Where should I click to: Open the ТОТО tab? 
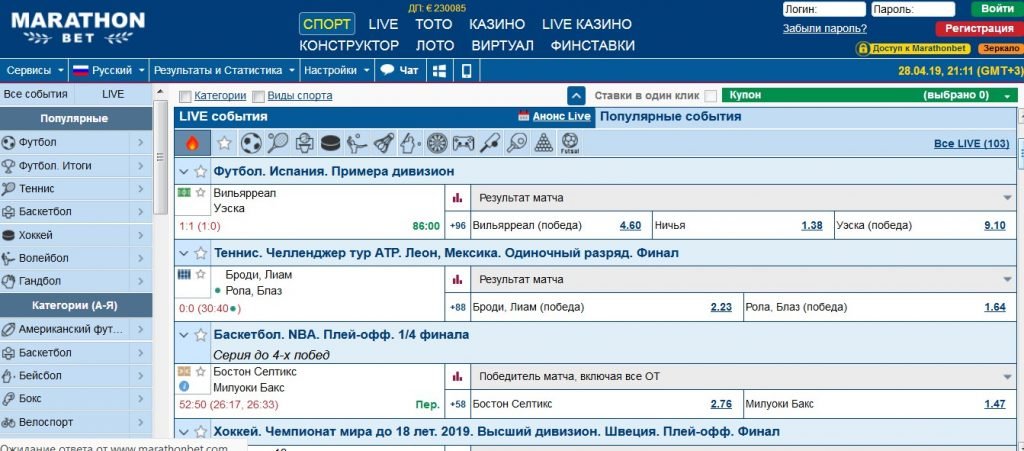click(434, 24)
